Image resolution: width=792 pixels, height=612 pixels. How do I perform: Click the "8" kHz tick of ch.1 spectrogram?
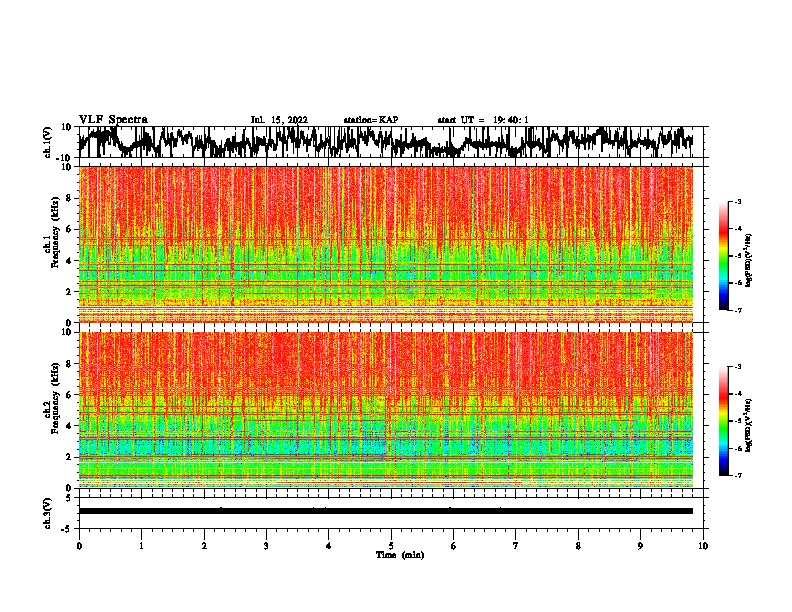coord(69,198)
